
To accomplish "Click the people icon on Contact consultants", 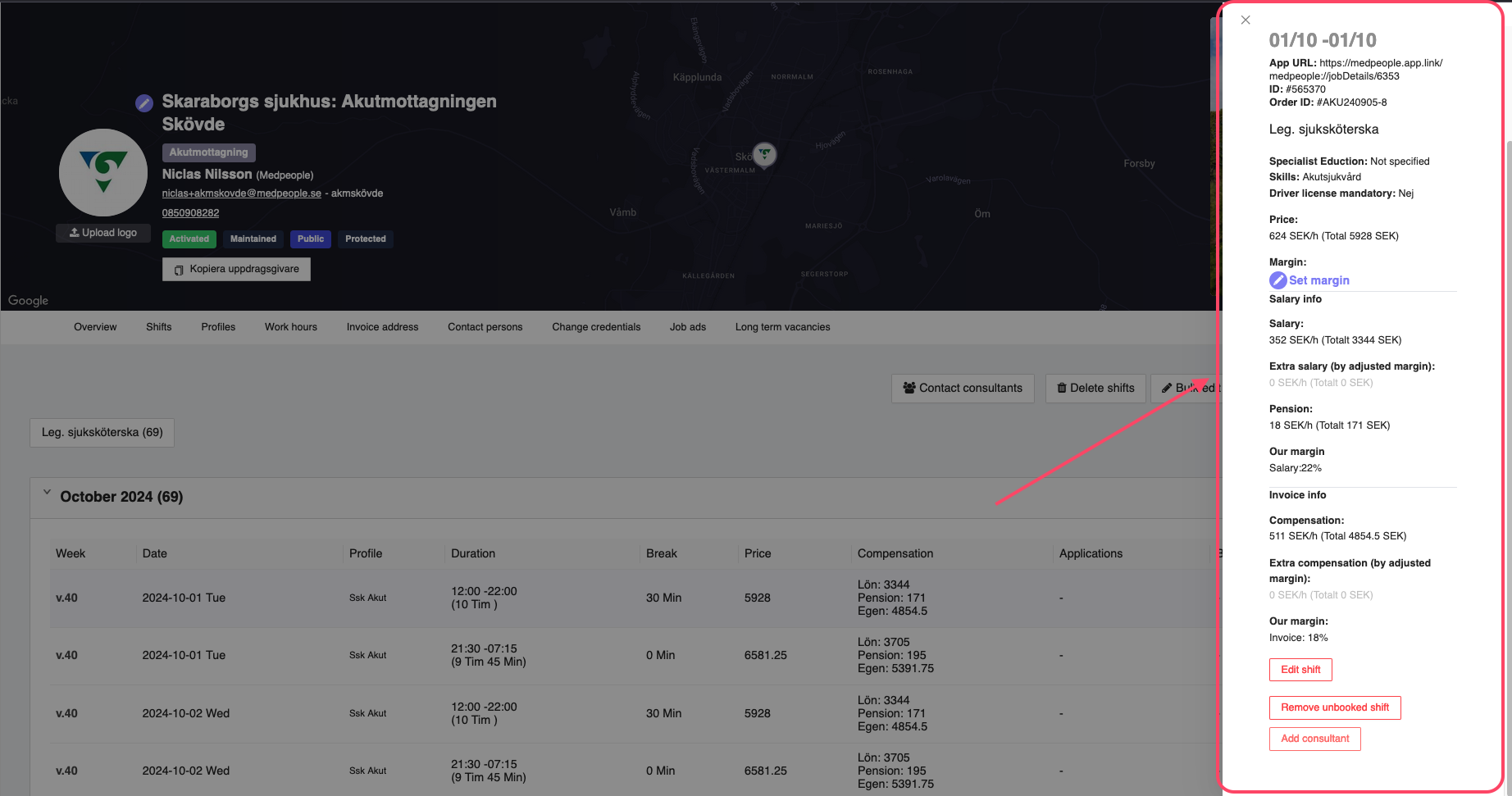I will [909, 387].
